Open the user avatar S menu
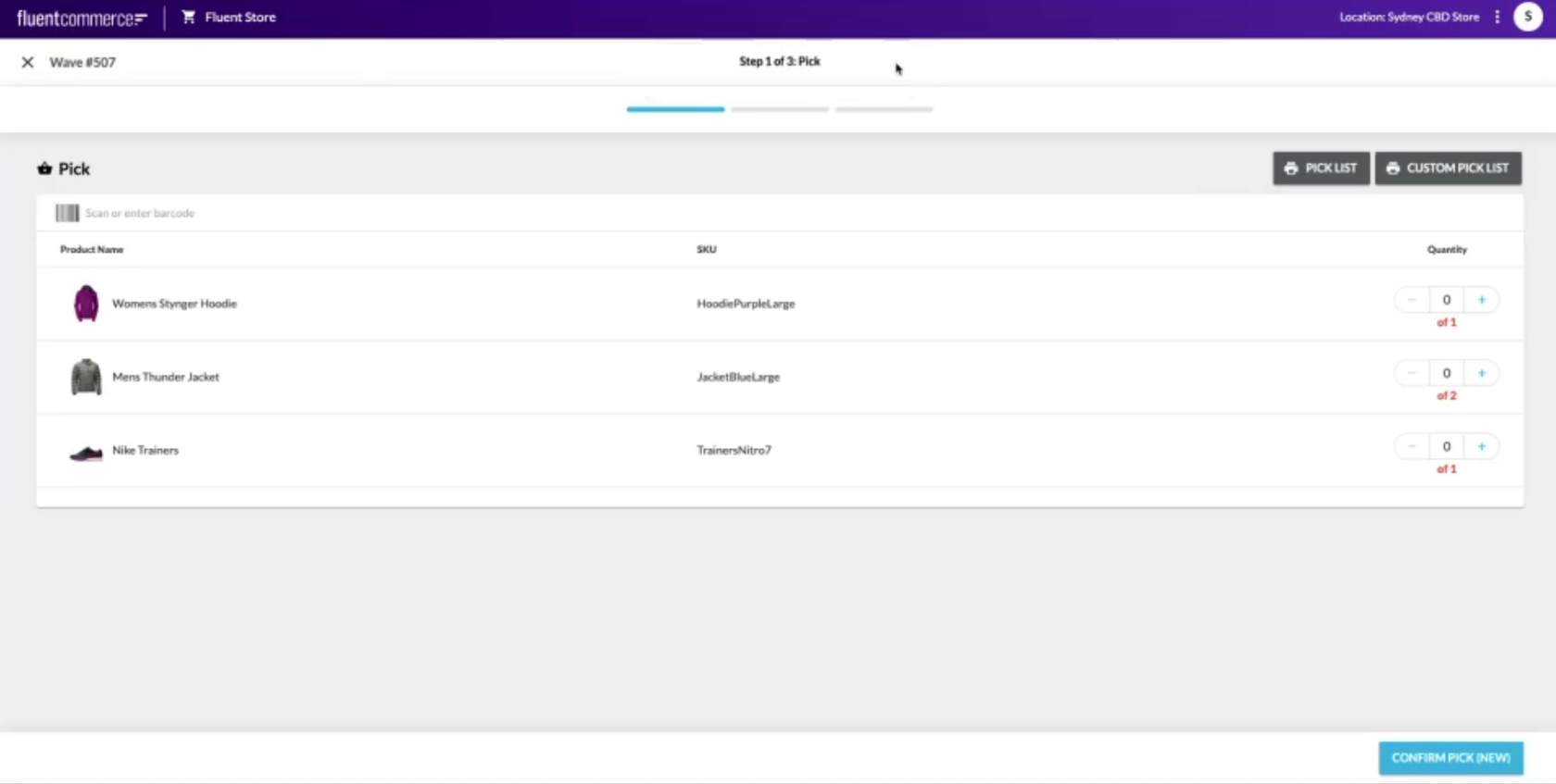 tap(1527, 17)
